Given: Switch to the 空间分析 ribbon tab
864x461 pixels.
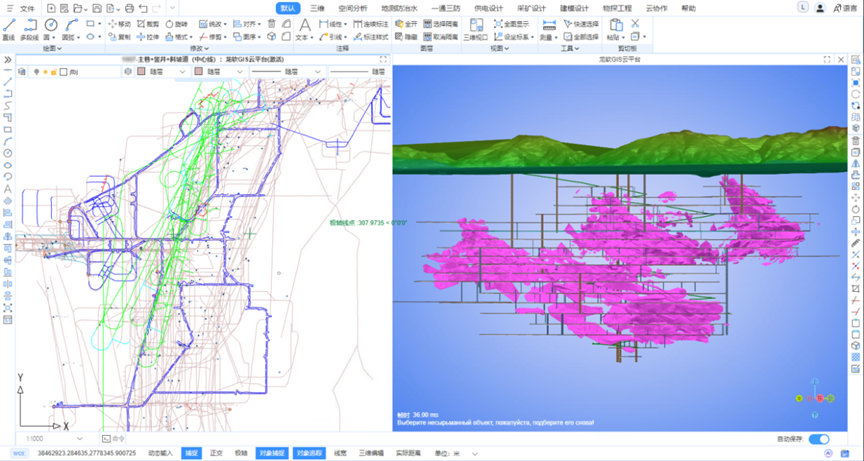Looking at the screenshot, I should click(x=353, y=8).
